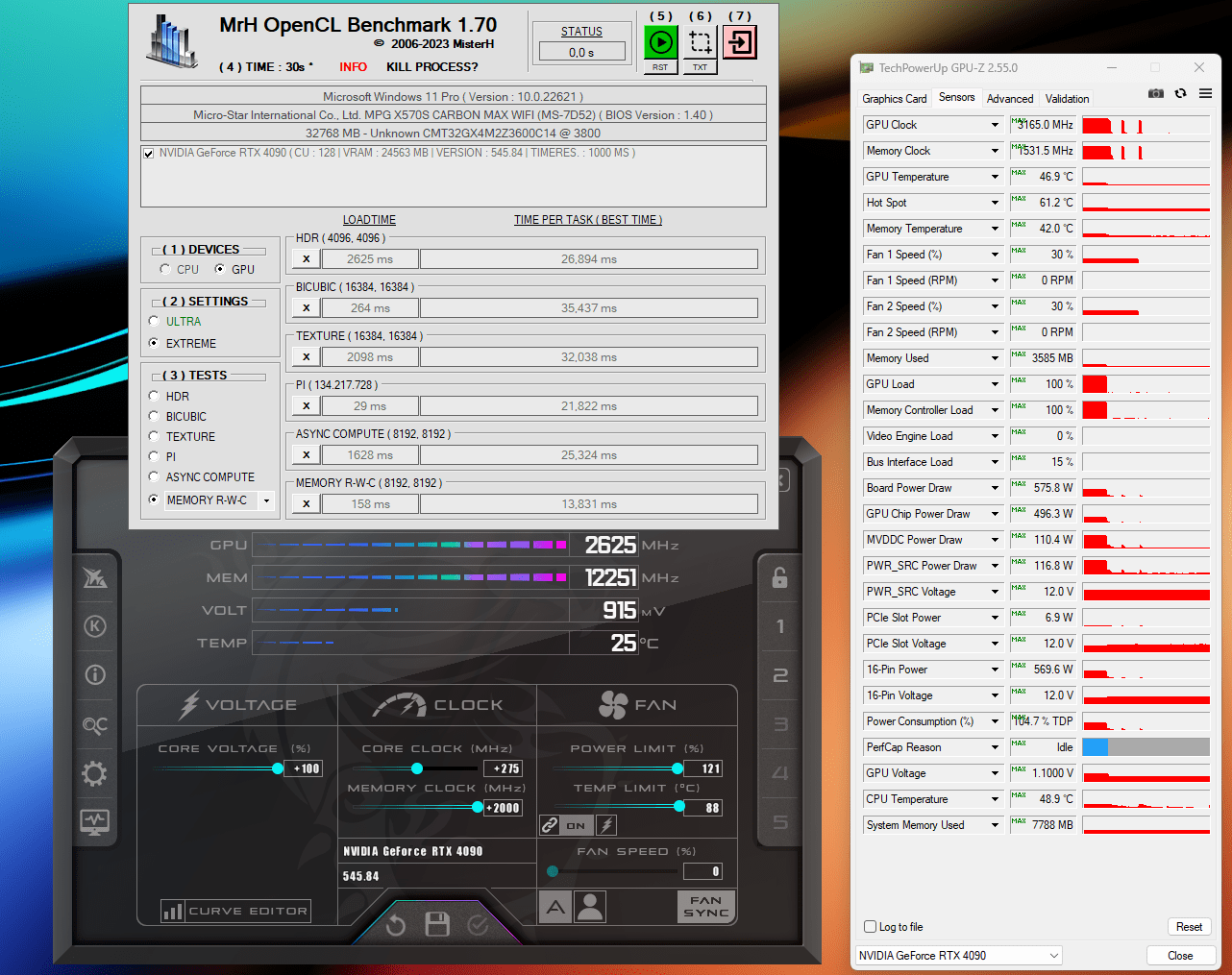Open Afterburner Kombustor K icon
The height and width of the screenshot is (975, 1232).
click(95, 626)
